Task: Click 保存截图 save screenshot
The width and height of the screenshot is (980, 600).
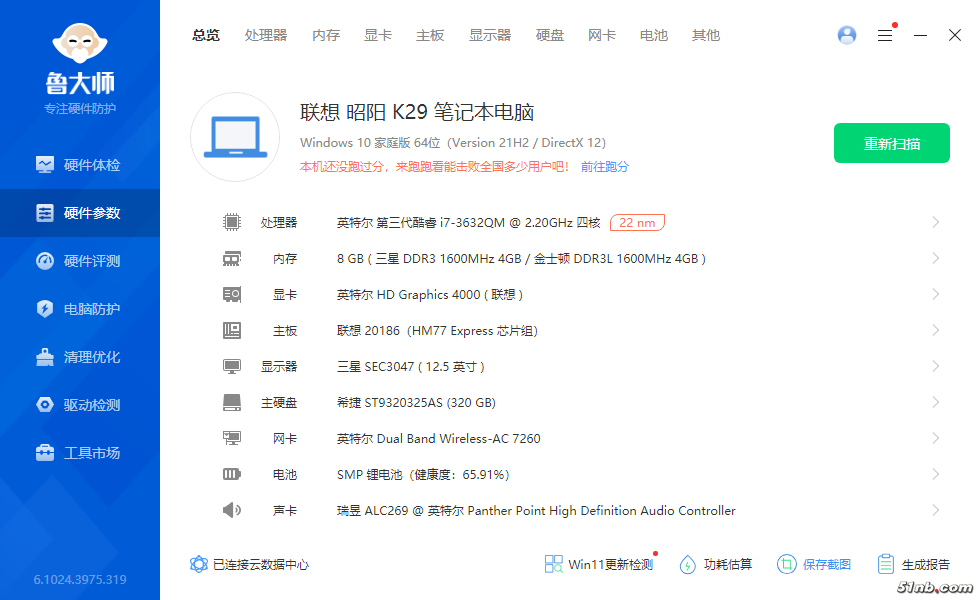Action: pos(814,564)
